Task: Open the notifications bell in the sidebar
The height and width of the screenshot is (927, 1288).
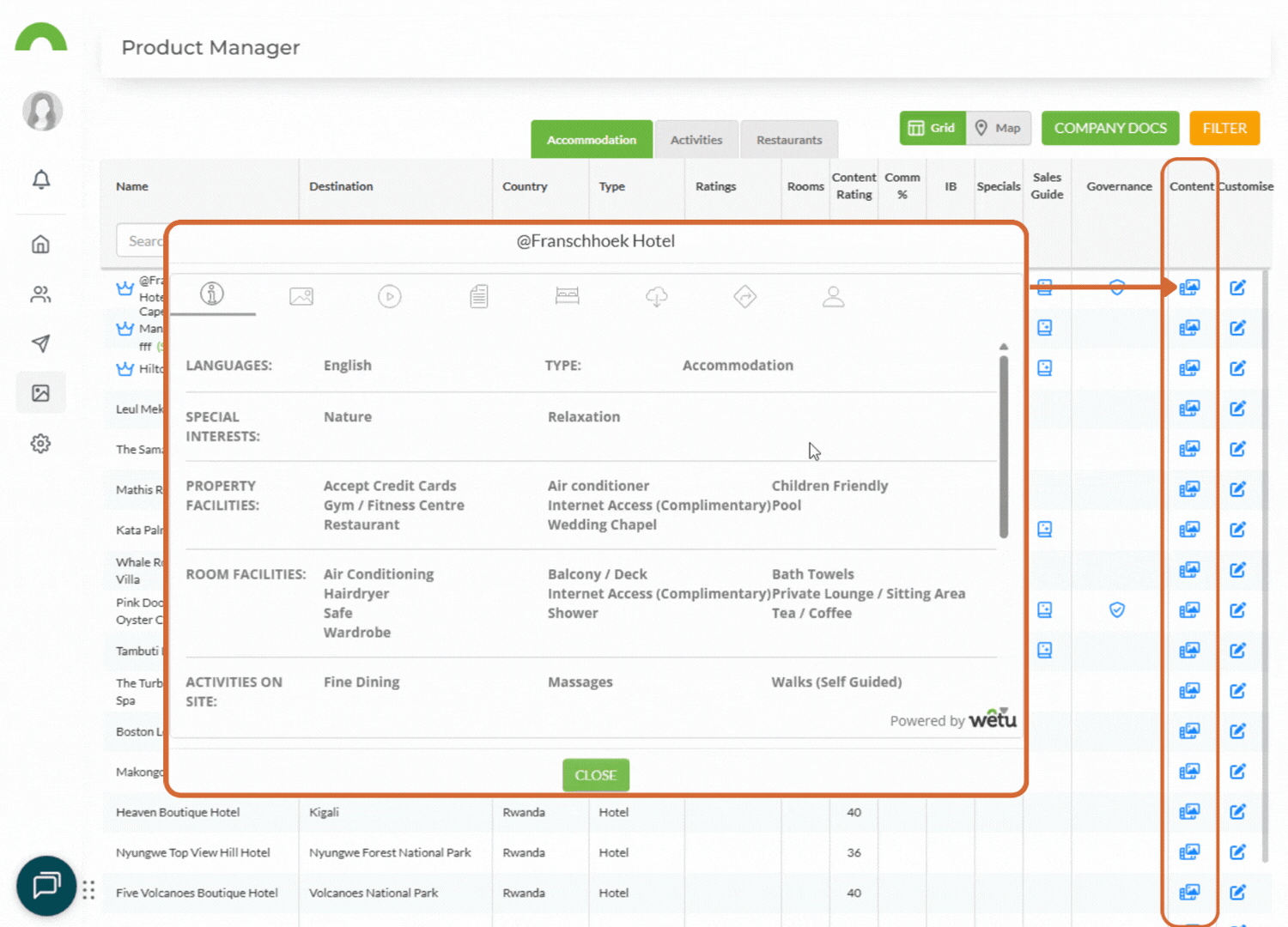Action: click(x=40, y=179)
